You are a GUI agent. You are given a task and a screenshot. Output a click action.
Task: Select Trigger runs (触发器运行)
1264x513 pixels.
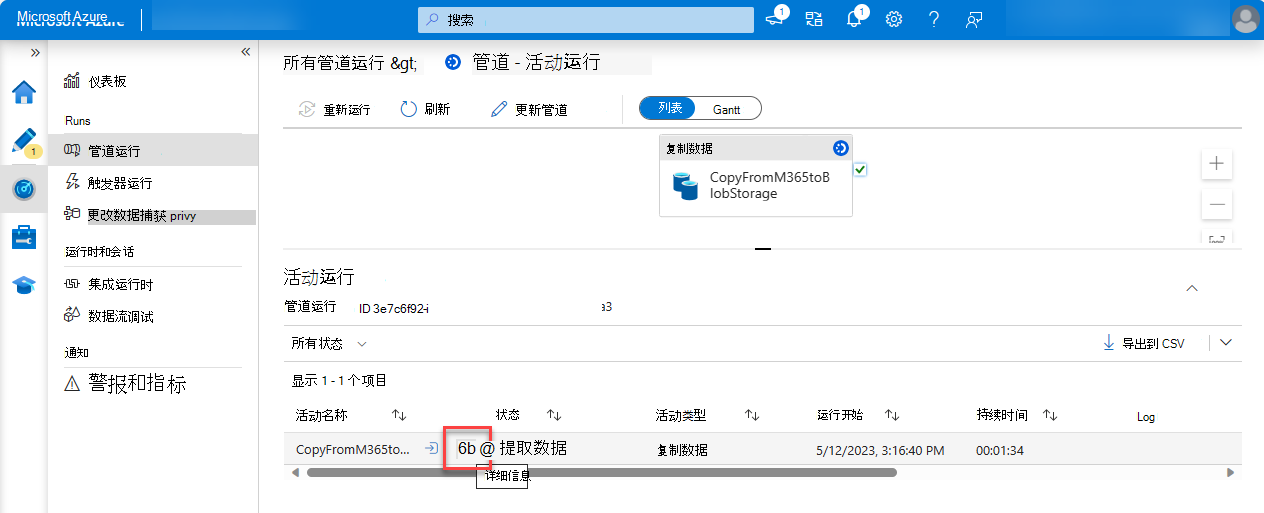click(108, 183)
